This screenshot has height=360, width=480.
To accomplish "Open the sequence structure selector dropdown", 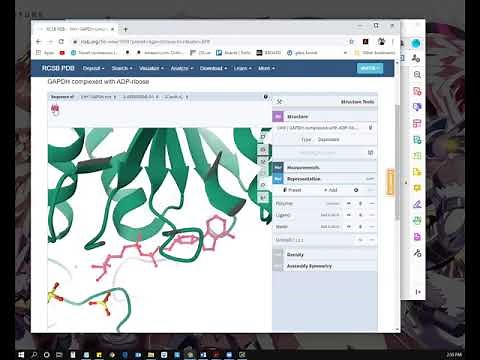I will [x=98, y=97].
